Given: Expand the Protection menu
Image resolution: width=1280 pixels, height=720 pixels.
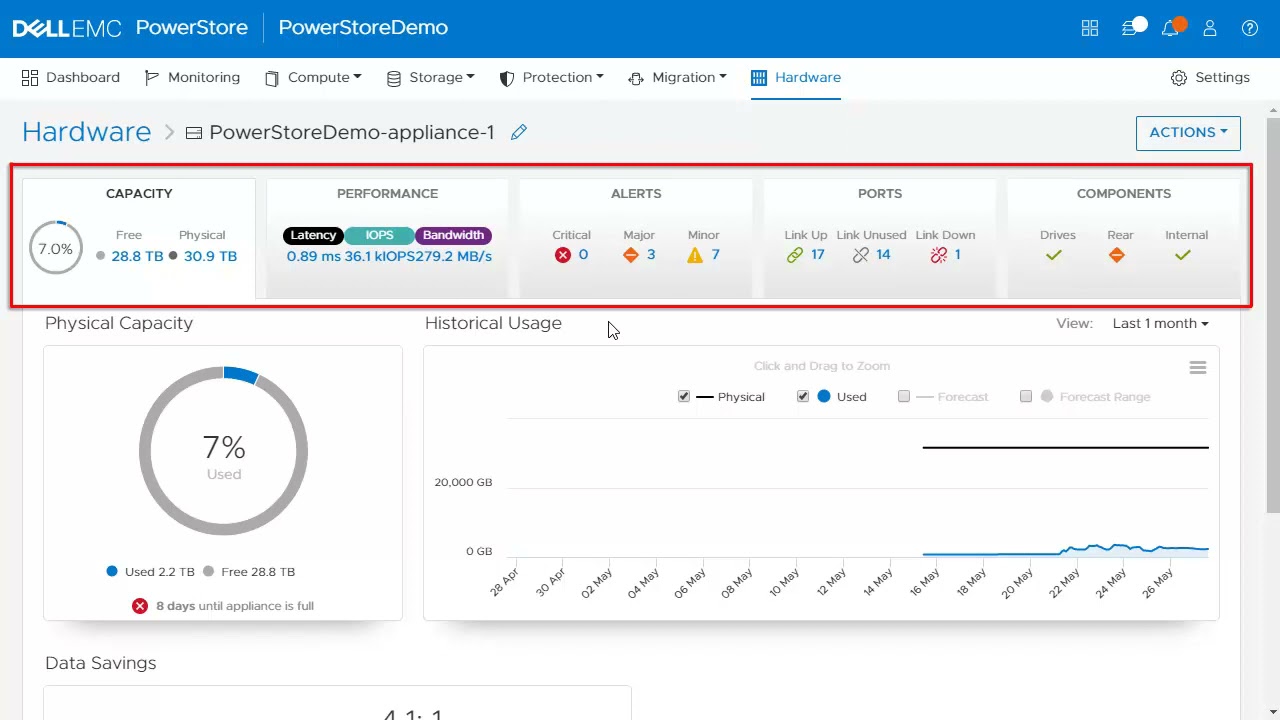Looking at the screenshot, I should coord(551,78).
